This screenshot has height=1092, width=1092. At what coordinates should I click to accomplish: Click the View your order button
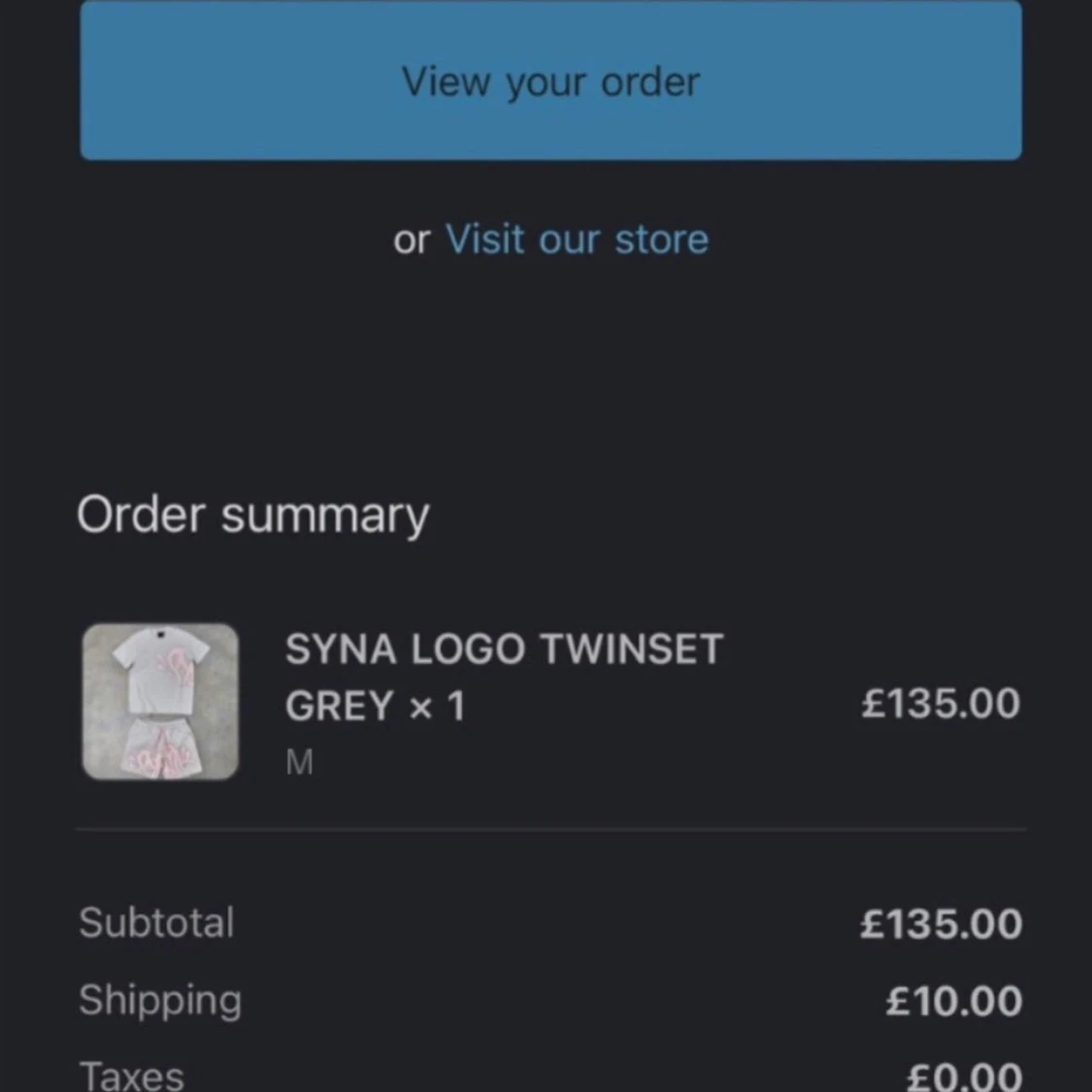(x=550, y=82)
